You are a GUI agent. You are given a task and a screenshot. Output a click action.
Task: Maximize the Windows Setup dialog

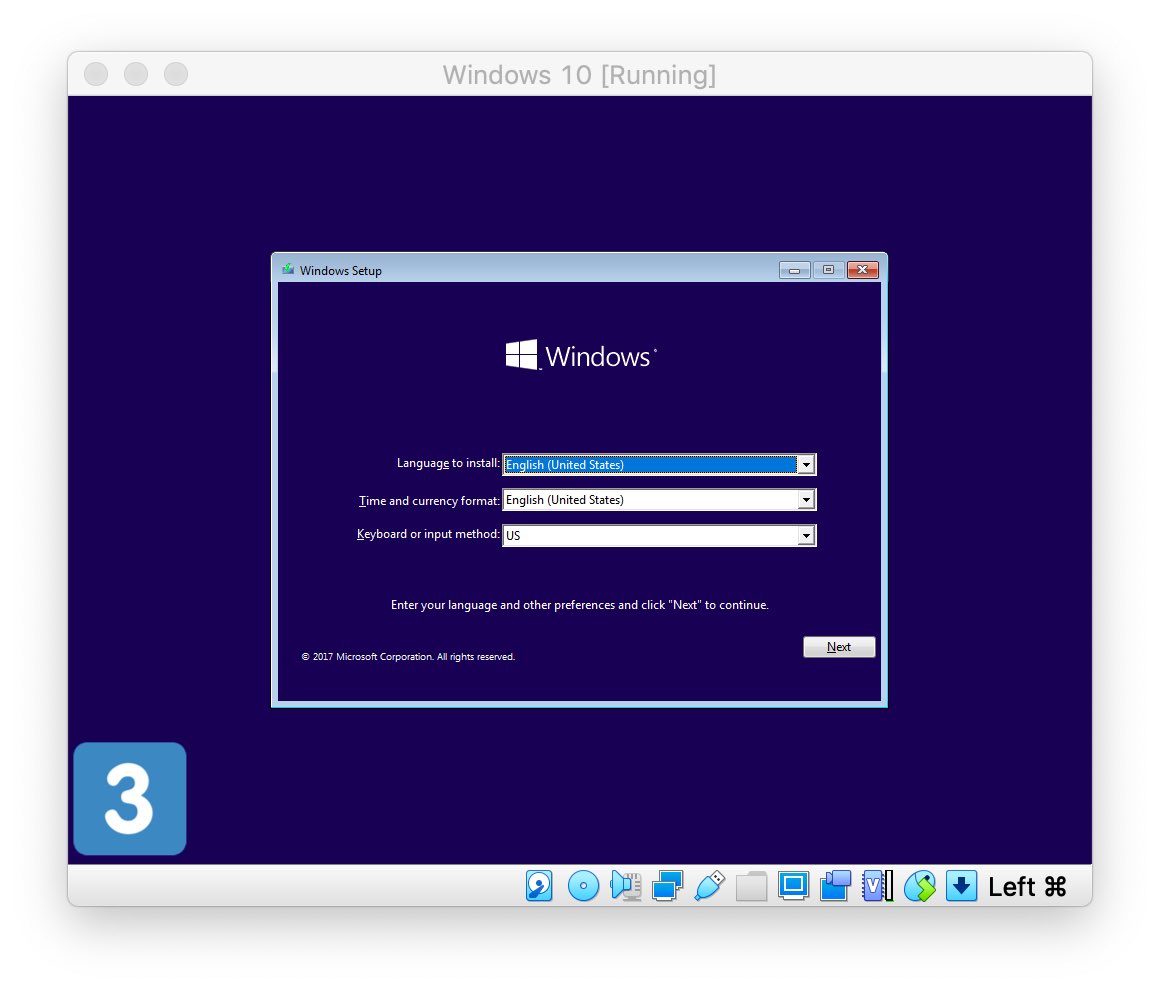[x=829, y=270]
